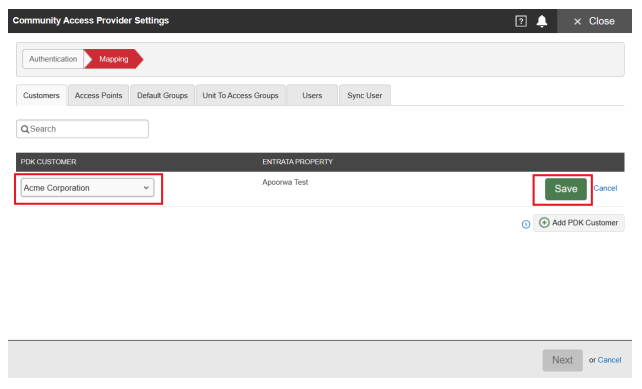Expand the Acme Corporation customer dropdown

88,188
